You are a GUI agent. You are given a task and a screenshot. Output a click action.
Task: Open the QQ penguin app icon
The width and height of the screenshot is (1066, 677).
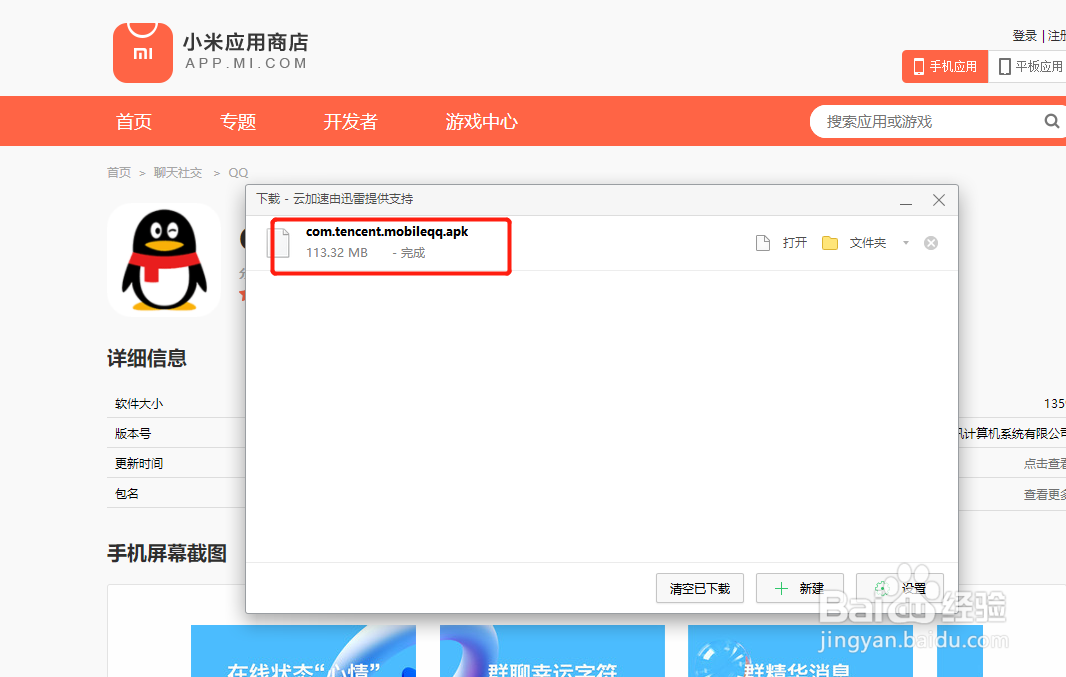164,260
